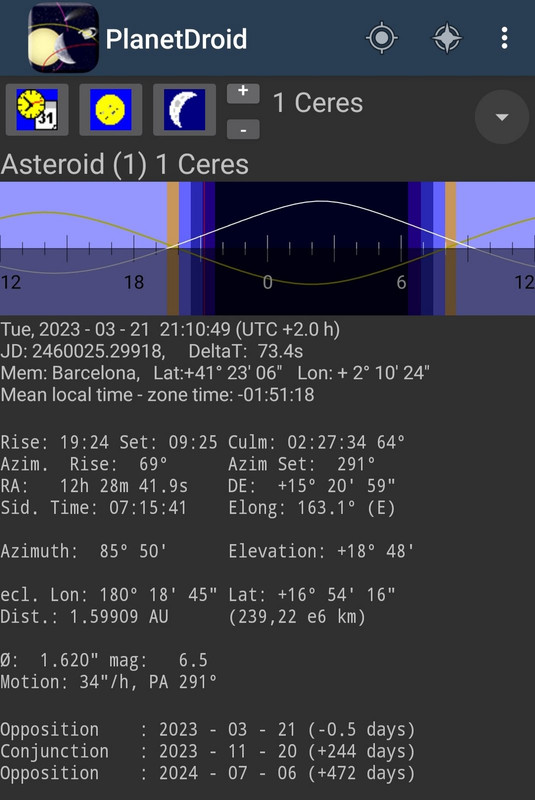Tap the 'Ø: 1.620"' diameter value
The width and height of the screenshot is (535, 800).
pyautogui.click(x=49, y=660)
